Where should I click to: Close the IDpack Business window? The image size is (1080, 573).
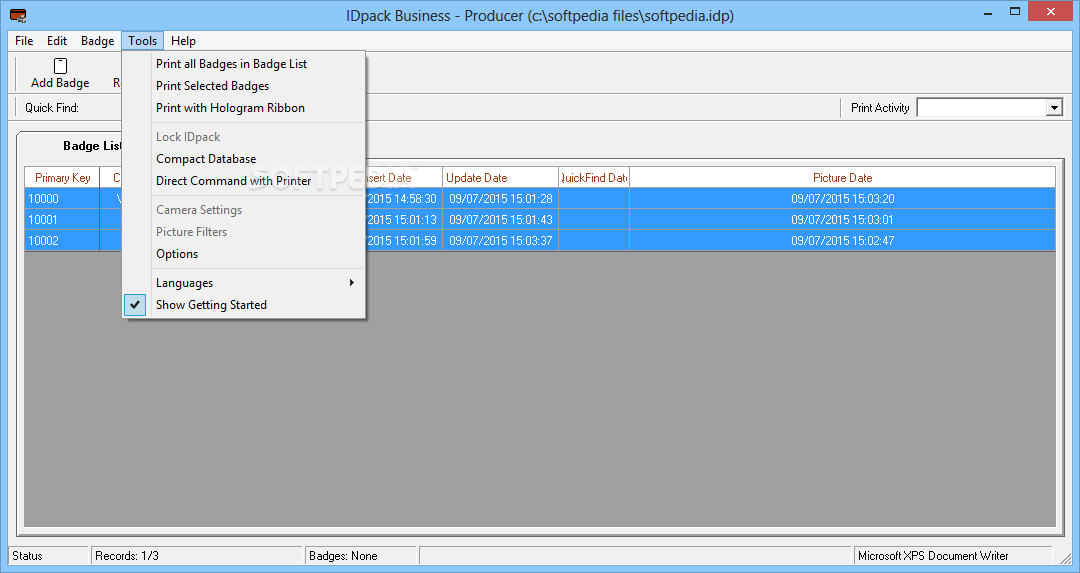click(x=1050, y=11)
